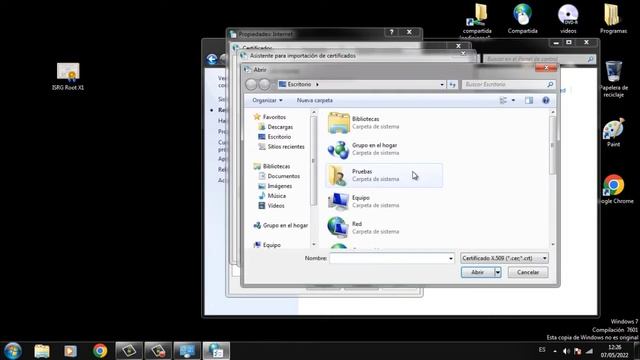Select the ISRG Root X1 desktop certificate
Image resolution: width=640 pixels, height=360 pixels.
click(68, 76)
